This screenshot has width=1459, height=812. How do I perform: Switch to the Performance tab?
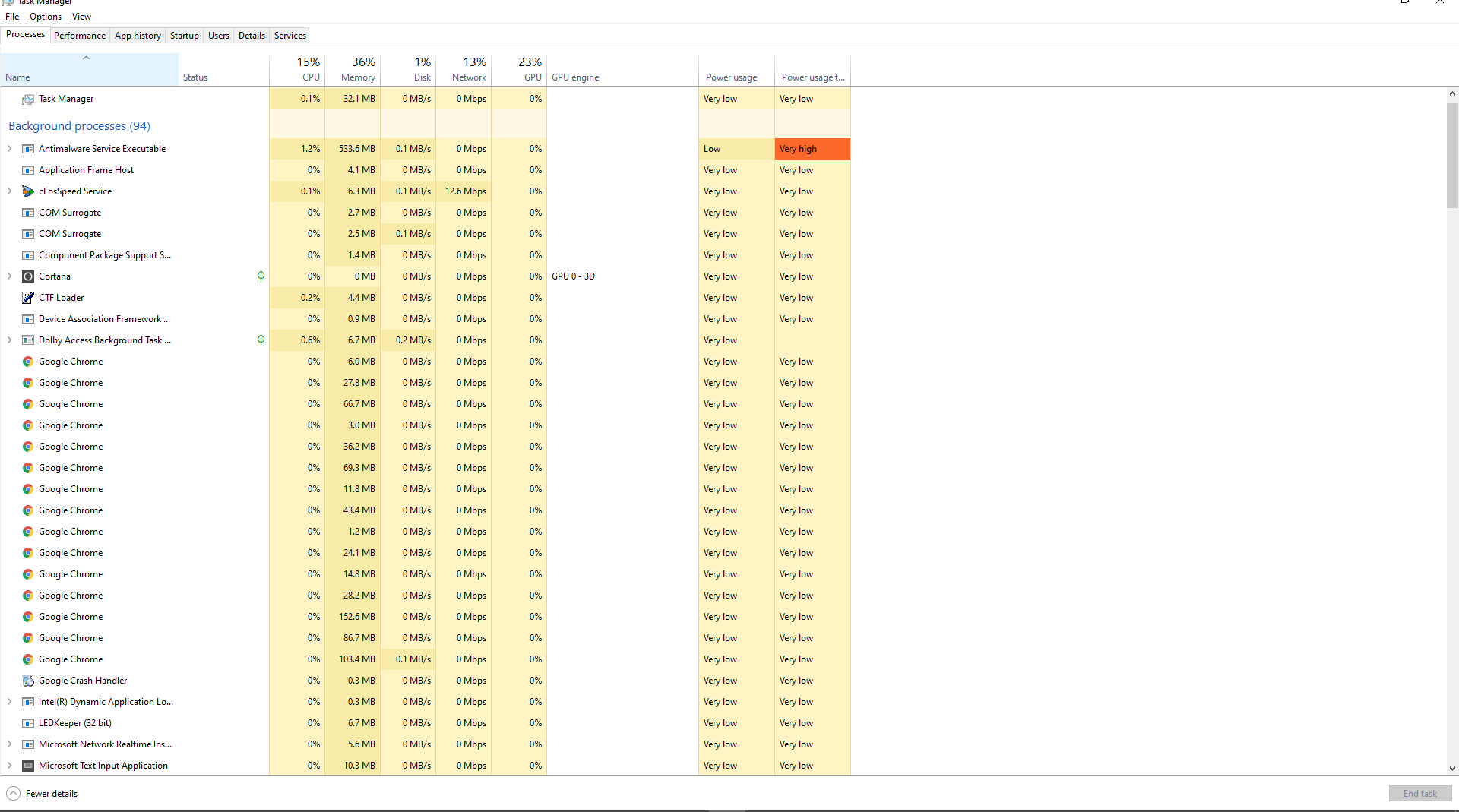tap(80, 36)
